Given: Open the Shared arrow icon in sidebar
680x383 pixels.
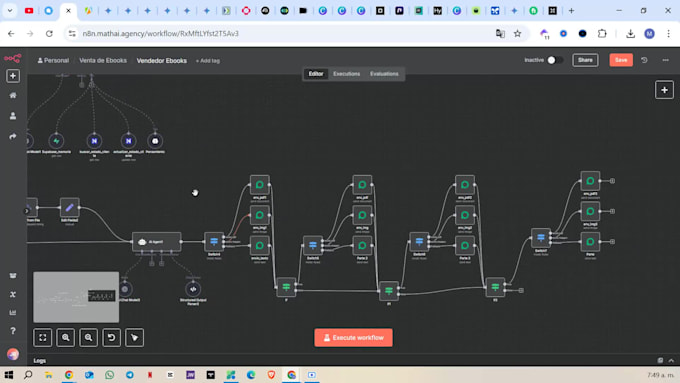Looking at the screenshot, I should [13, 136].
